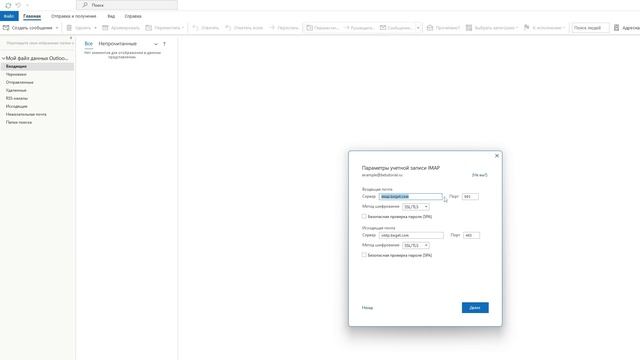Click the outgoing mail server field
Viewport: 640px width, 360px height.
pyautogui.click(x=411, y=236)
